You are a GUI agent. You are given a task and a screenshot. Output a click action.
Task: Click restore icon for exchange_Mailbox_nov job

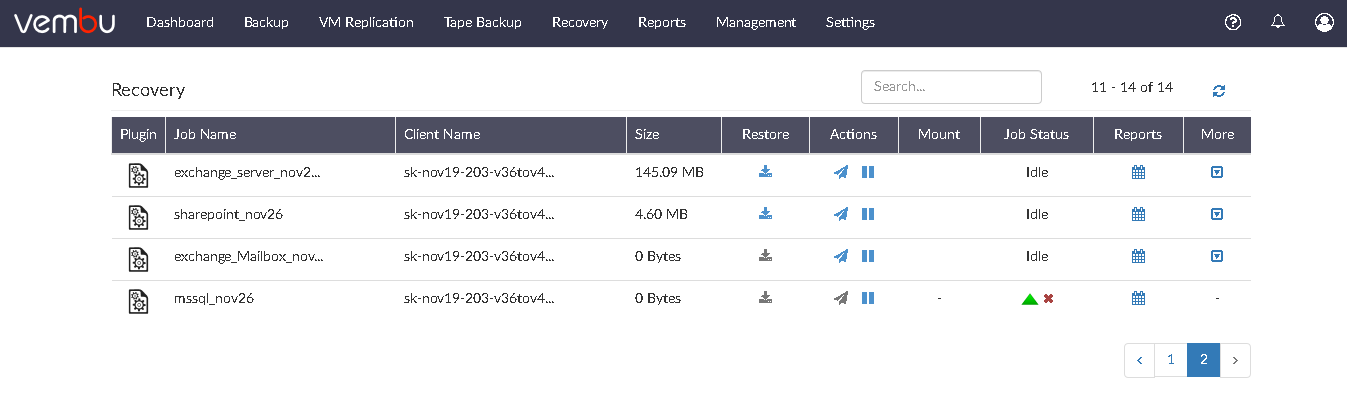[765, 256]
